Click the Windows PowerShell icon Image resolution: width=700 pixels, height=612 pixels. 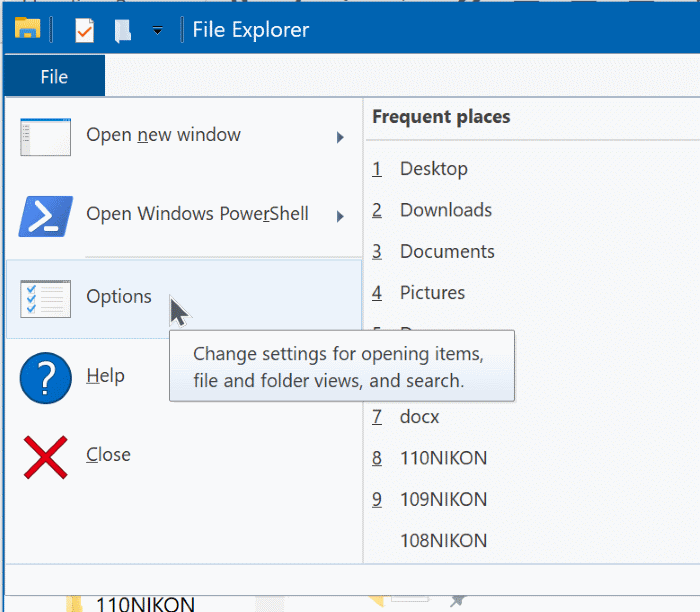point(46,216)
